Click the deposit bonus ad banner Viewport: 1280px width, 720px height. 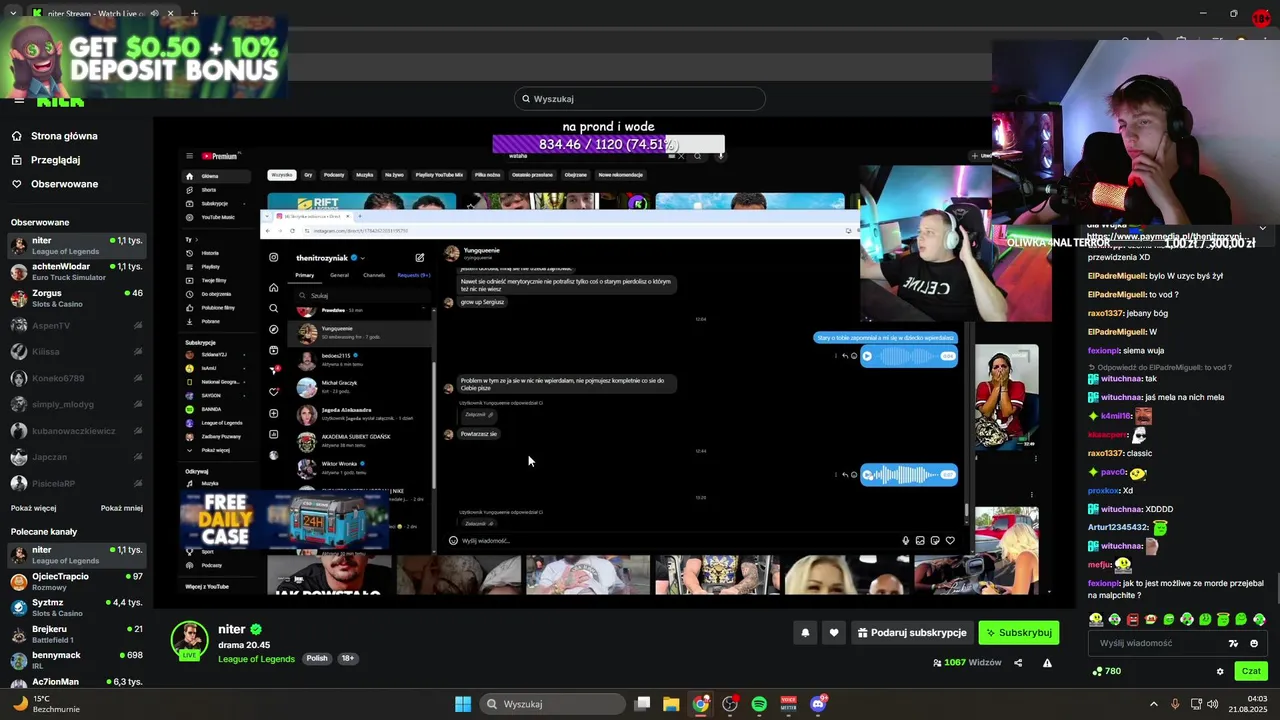tap(144, 58)
